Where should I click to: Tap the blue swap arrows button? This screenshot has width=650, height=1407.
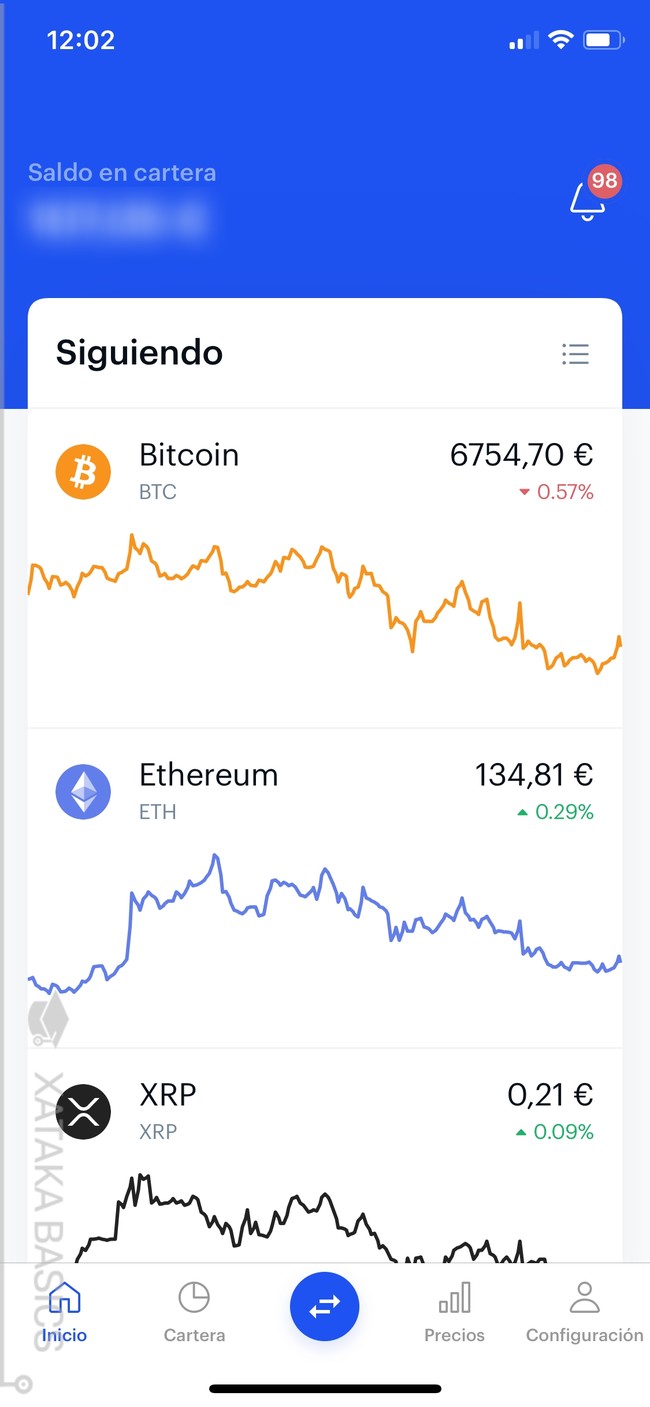pyautogui.click(x=324, y=1307)
